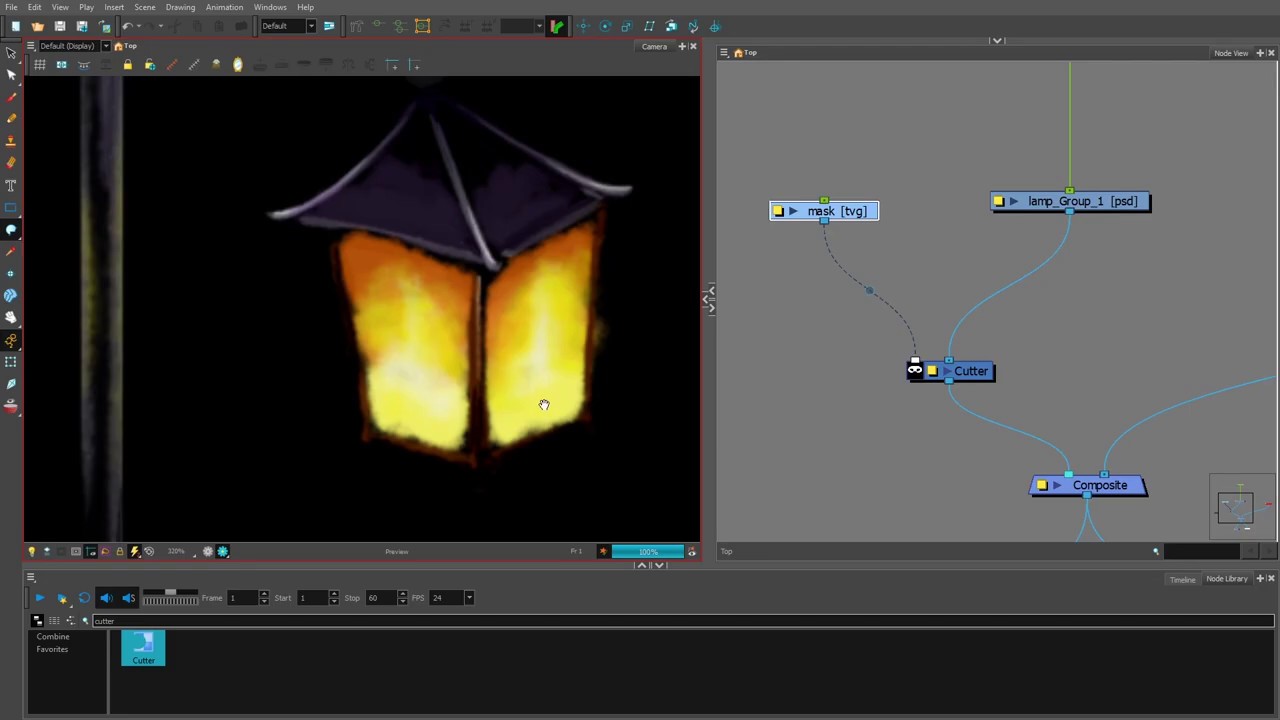Click the Play button in playback toolbar

[40, 598]
